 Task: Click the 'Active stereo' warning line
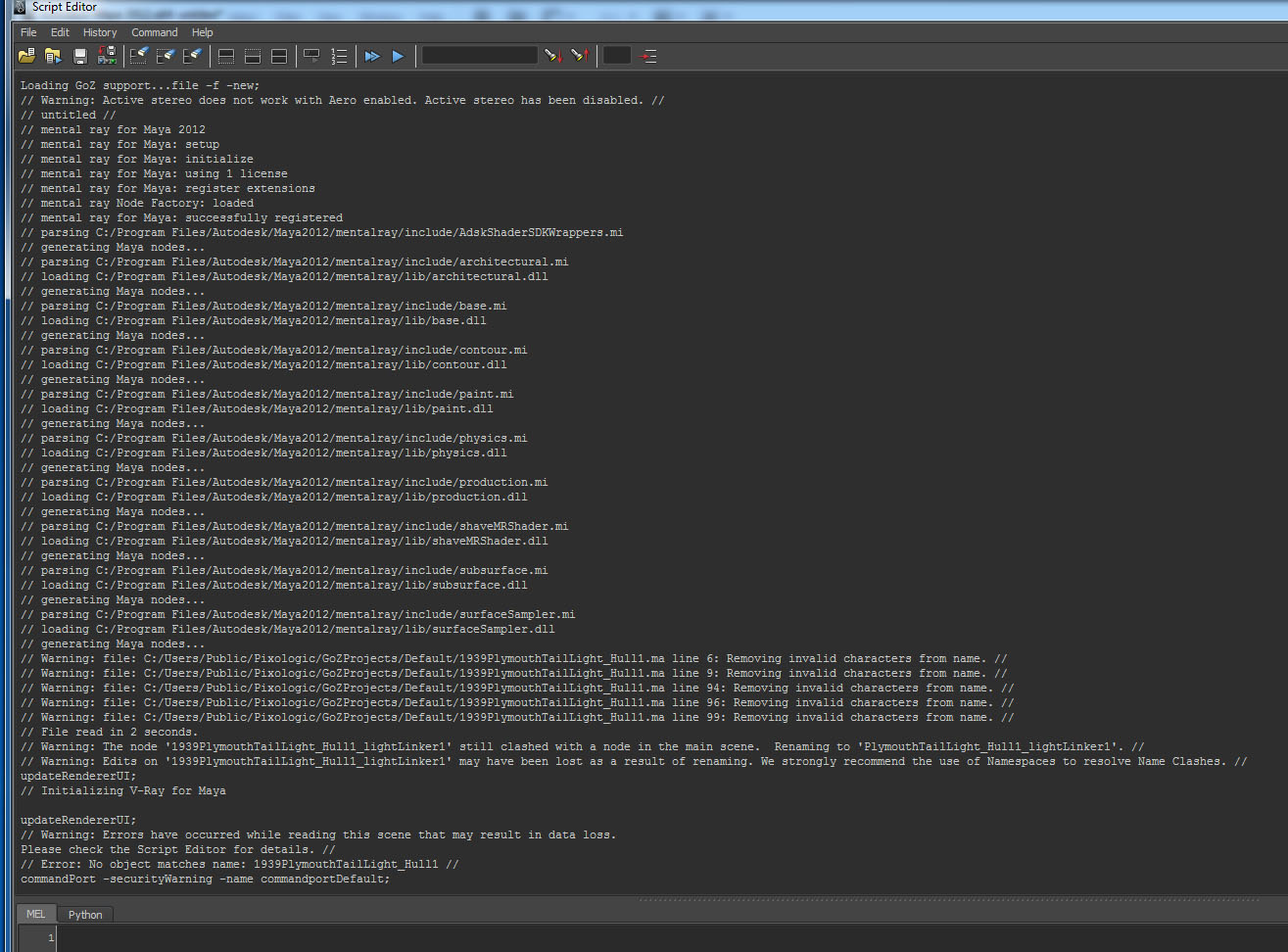click(342, 101)
